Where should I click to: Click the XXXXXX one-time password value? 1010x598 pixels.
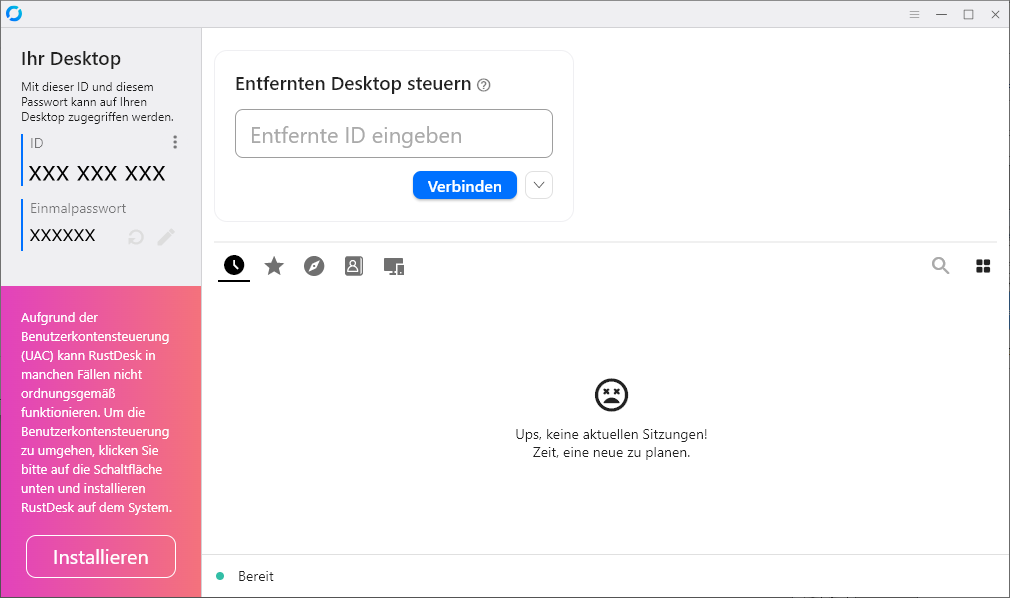point(63,236)
